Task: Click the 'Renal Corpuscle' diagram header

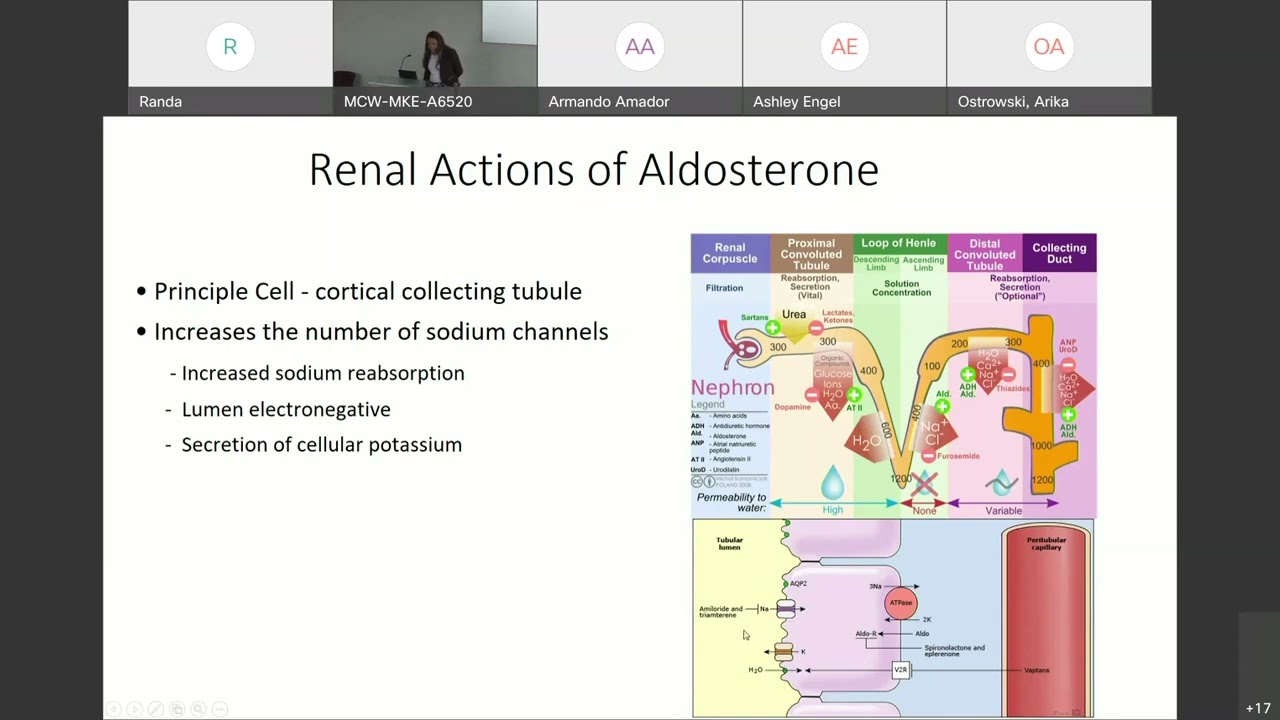Action: coord(730,254)
